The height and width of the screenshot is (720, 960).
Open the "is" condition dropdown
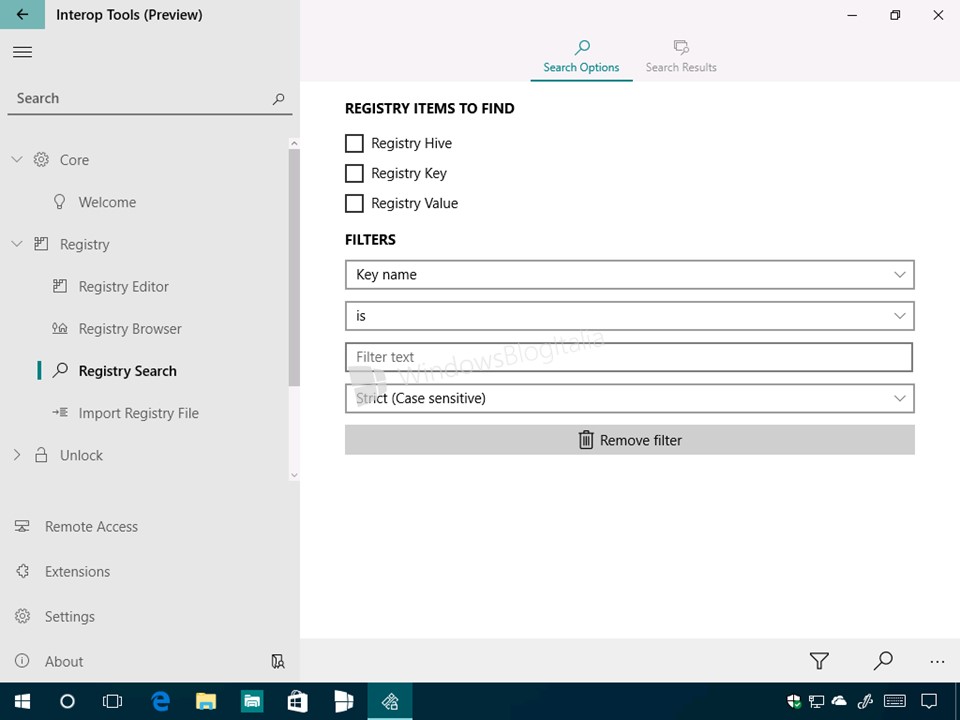(x=629, y=316)
